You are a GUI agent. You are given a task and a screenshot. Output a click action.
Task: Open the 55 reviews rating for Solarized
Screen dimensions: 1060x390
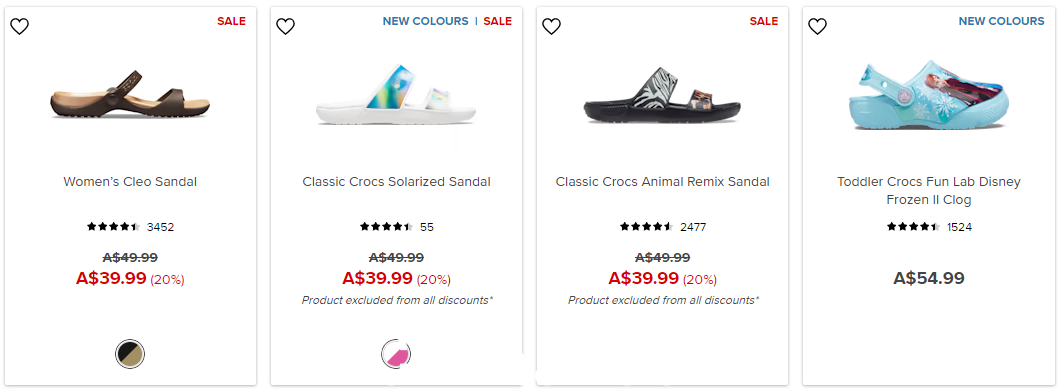pyautogui.click(x=397, y=227)
